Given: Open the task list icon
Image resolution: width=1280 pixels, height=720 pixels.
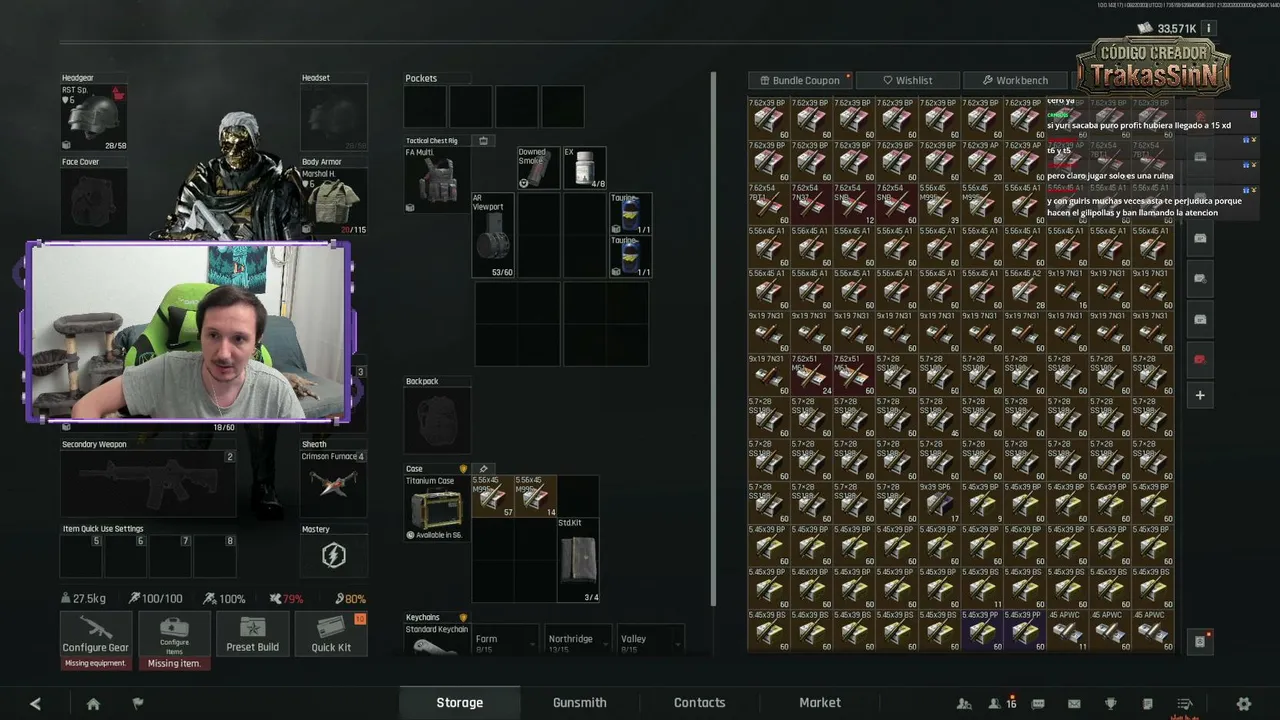Looking at the screenshot, I should [x=1185, y=703].
